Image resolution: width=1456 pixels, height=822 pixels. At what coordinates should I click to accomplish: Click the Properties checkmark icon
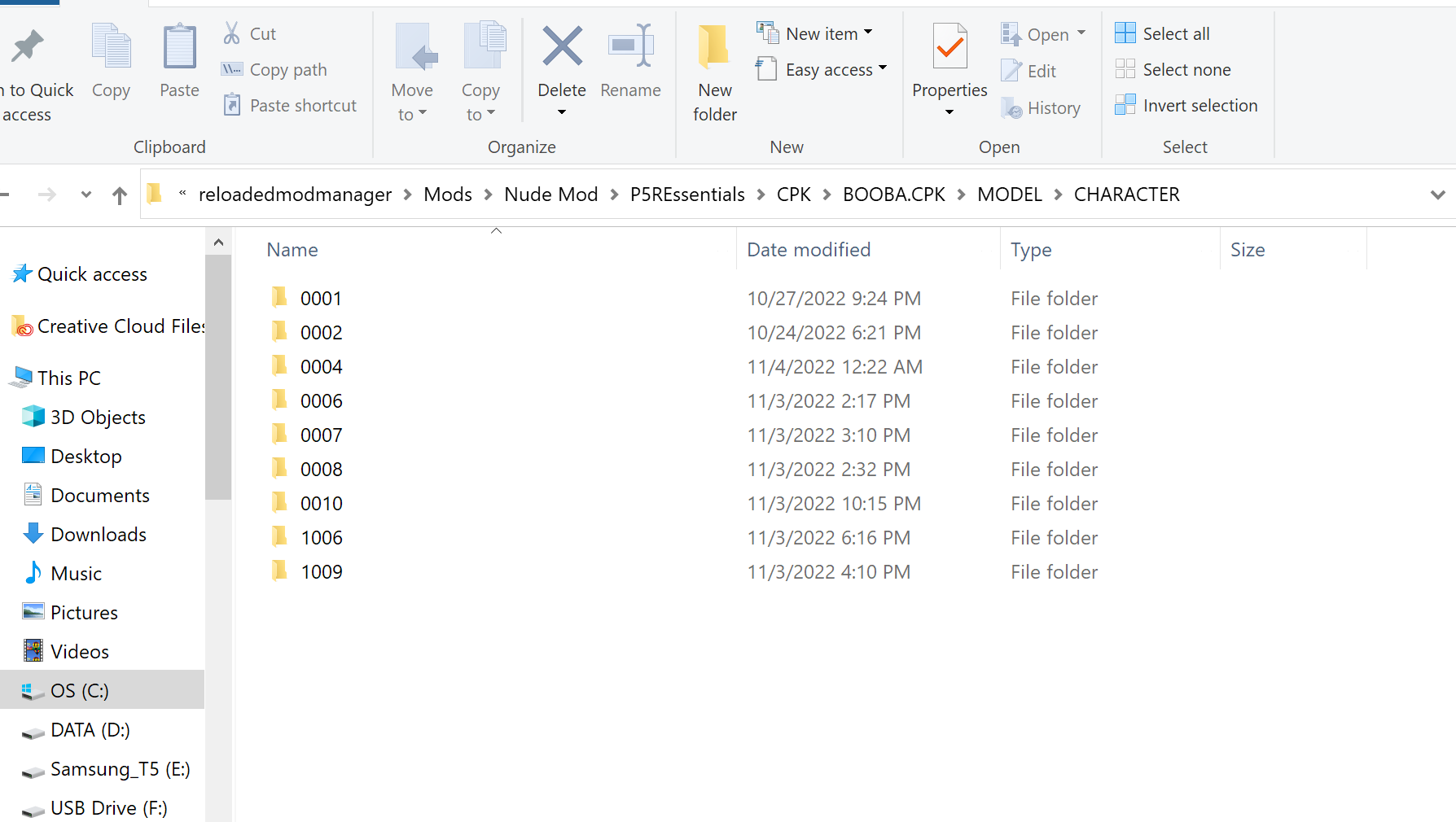pyautogui.click(x=949, y=46)
